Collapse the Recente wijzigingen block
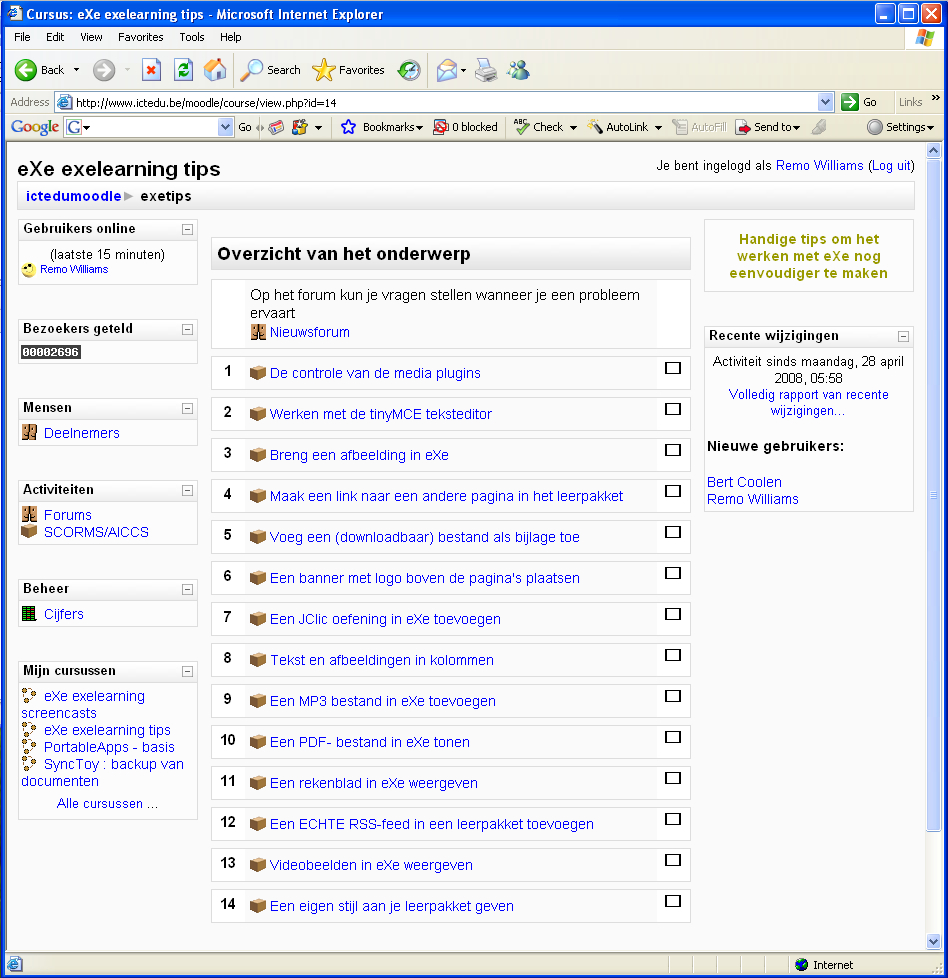948x978 pixels. coord(903,337)
